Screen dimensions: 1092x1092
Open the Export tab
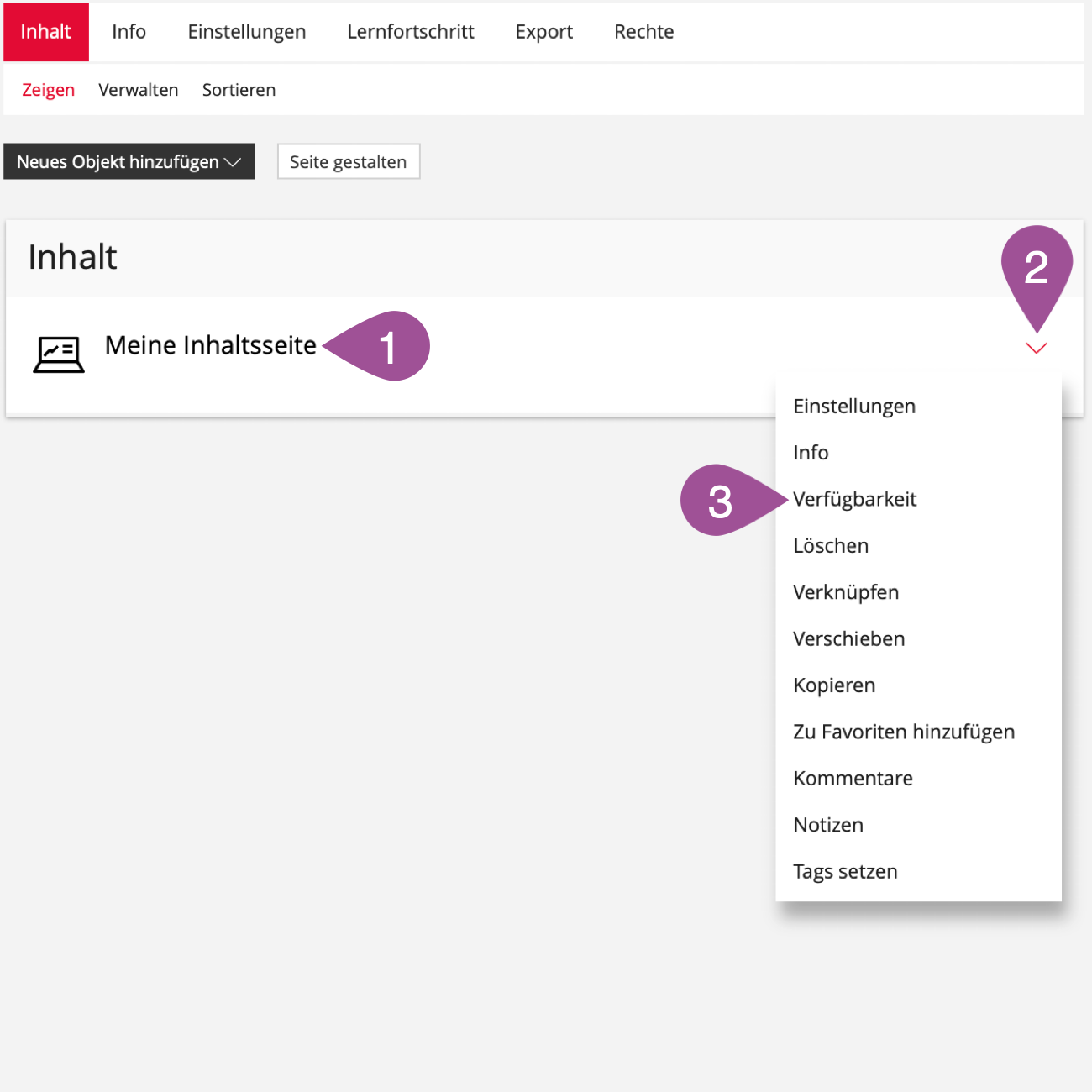point(543,32)
